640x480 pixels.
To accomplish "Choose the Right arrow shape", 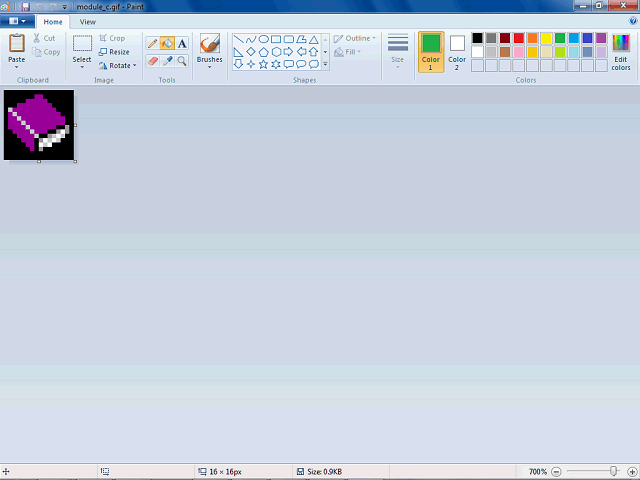I will [289, 52].
